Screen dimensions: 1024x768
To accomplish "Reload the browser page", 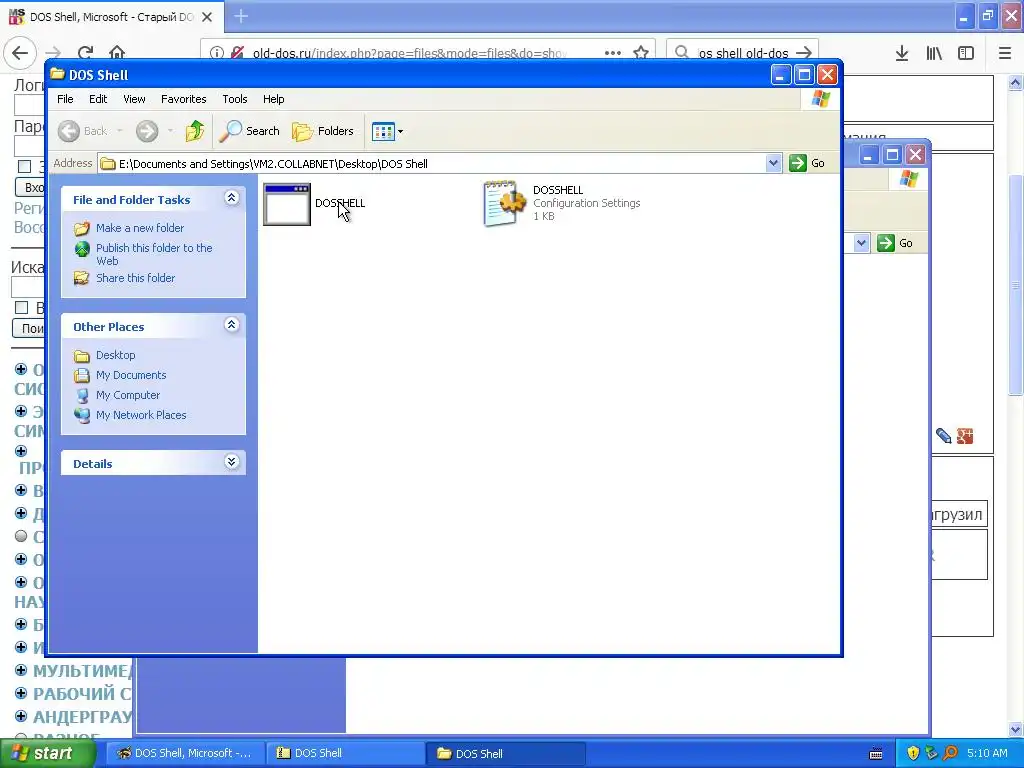I will 85,52.
